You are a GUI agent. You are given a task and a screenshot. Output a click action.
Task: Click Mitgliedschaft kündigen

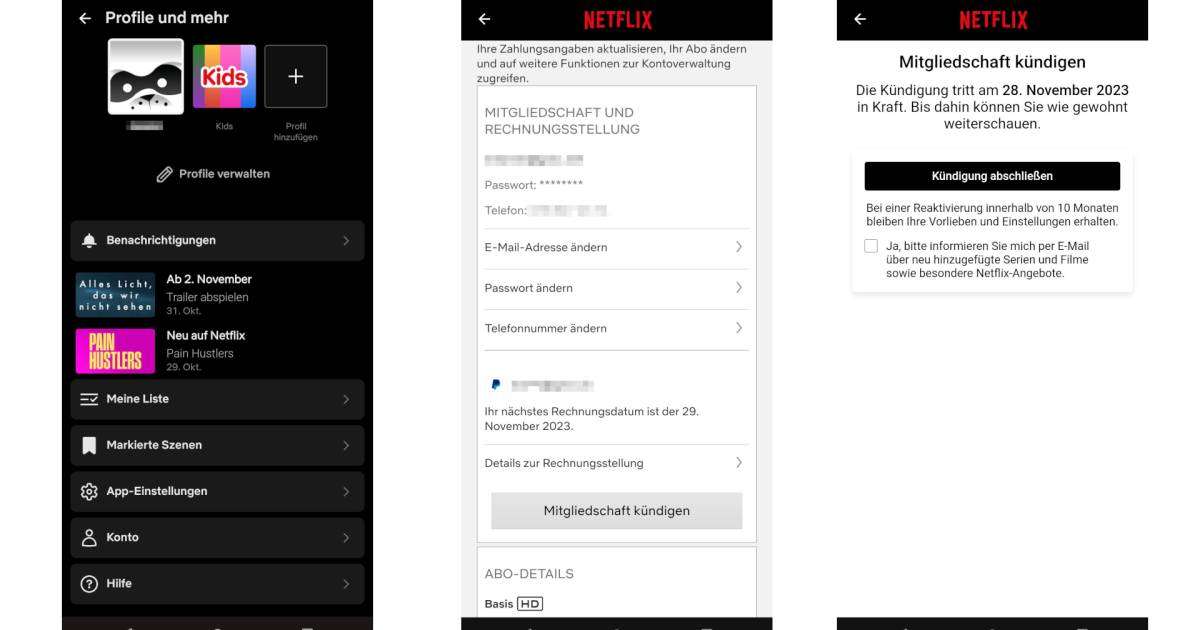[616, 510]
